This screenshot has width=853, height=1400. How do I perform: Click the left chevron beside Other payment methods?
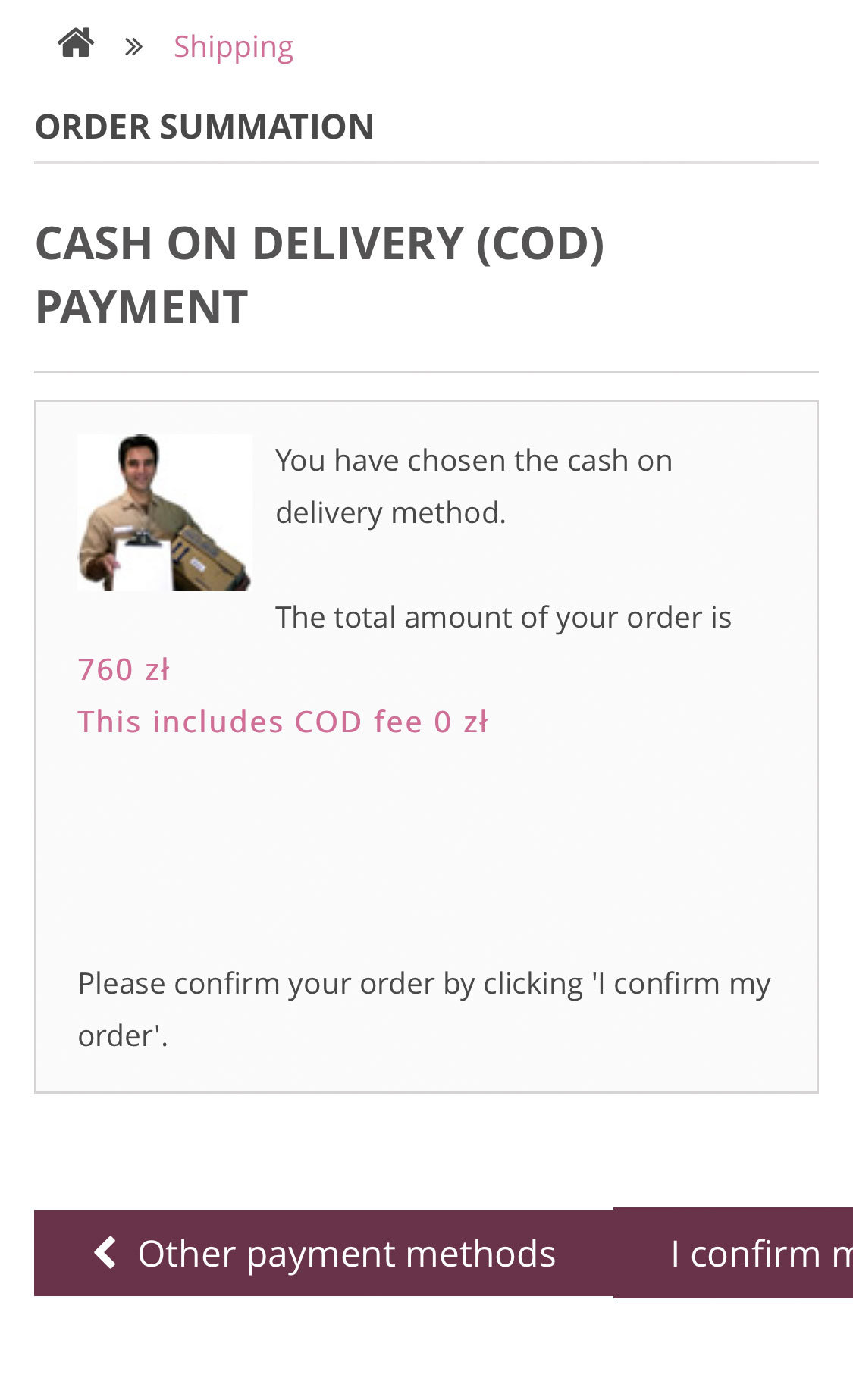[x=105, y=1252]
